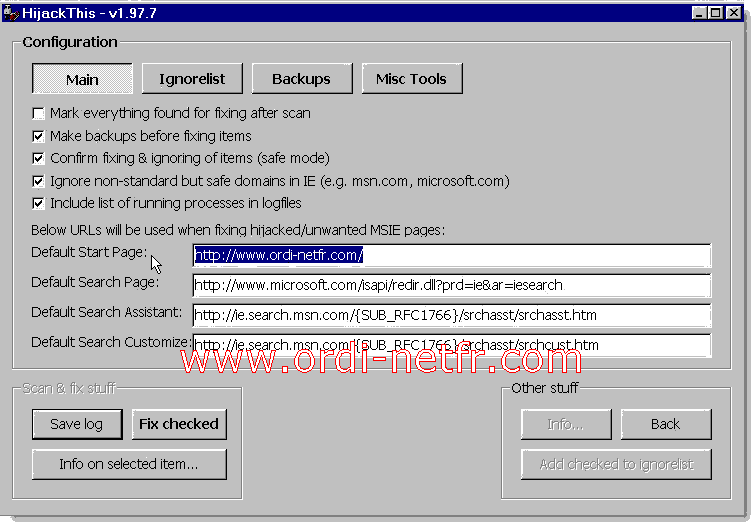
Task: Click the Default Search Assistant label
Action: pyautogui.click(x=106, y=312)
